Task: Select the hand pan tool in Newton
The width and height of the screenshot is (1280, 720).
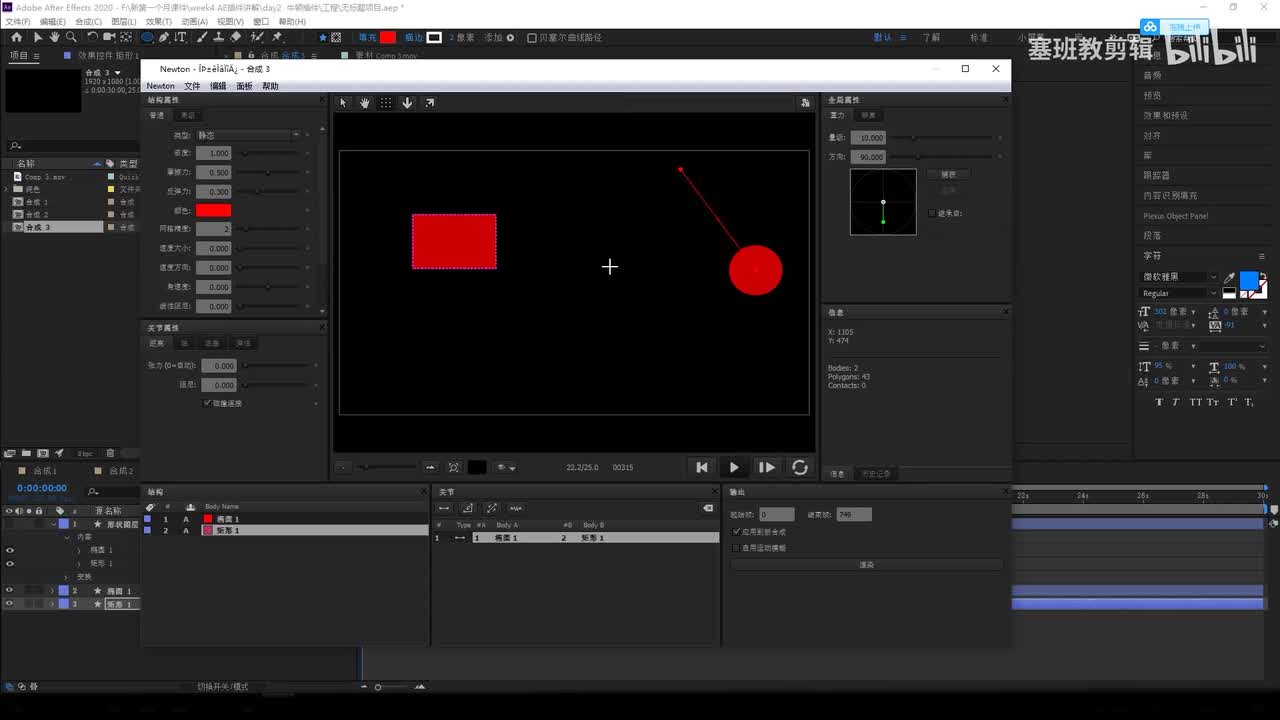Action: click(365, 103)
